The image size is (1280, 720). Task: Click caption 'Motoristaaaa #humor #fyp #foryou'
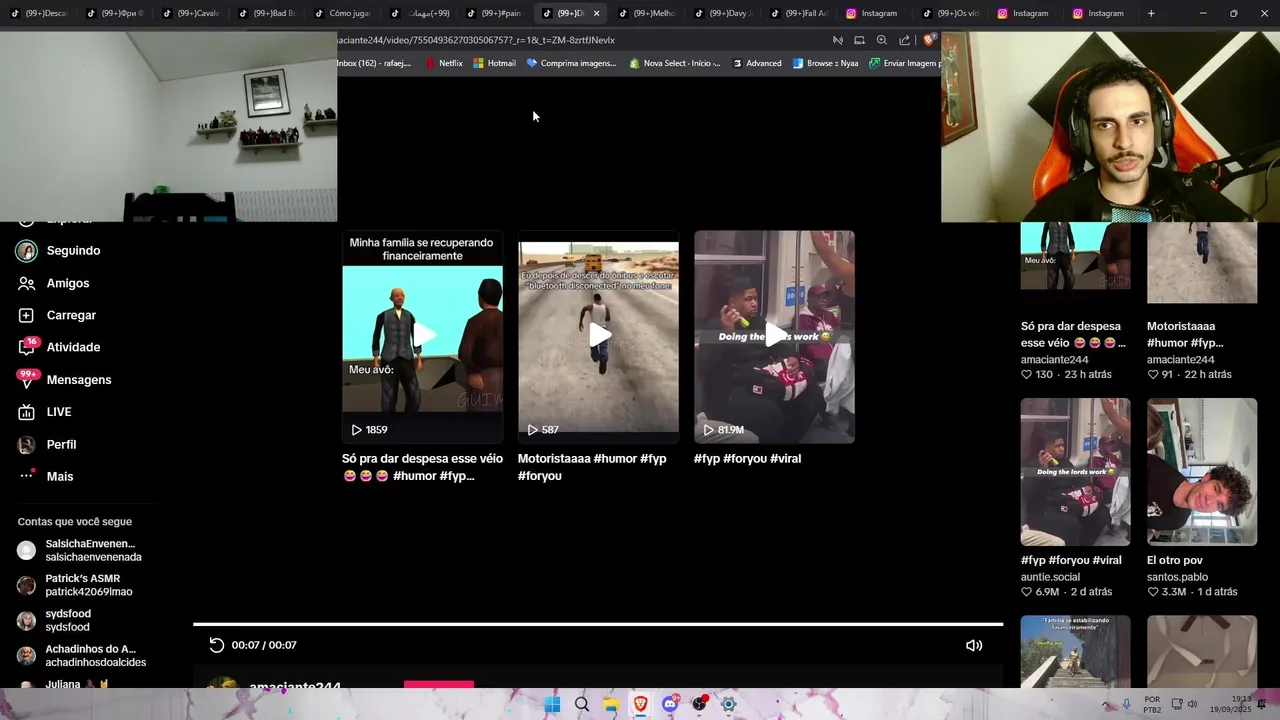(x=592, y=467)
